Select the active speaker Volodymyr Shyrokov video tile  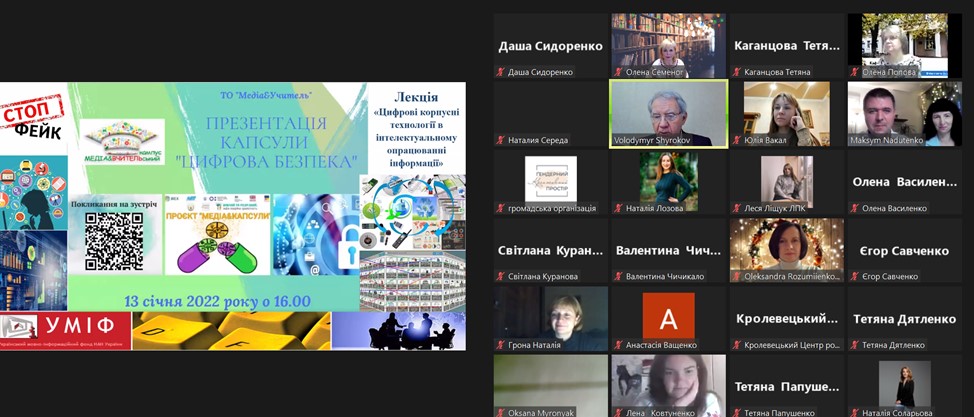tap(668, 113)
